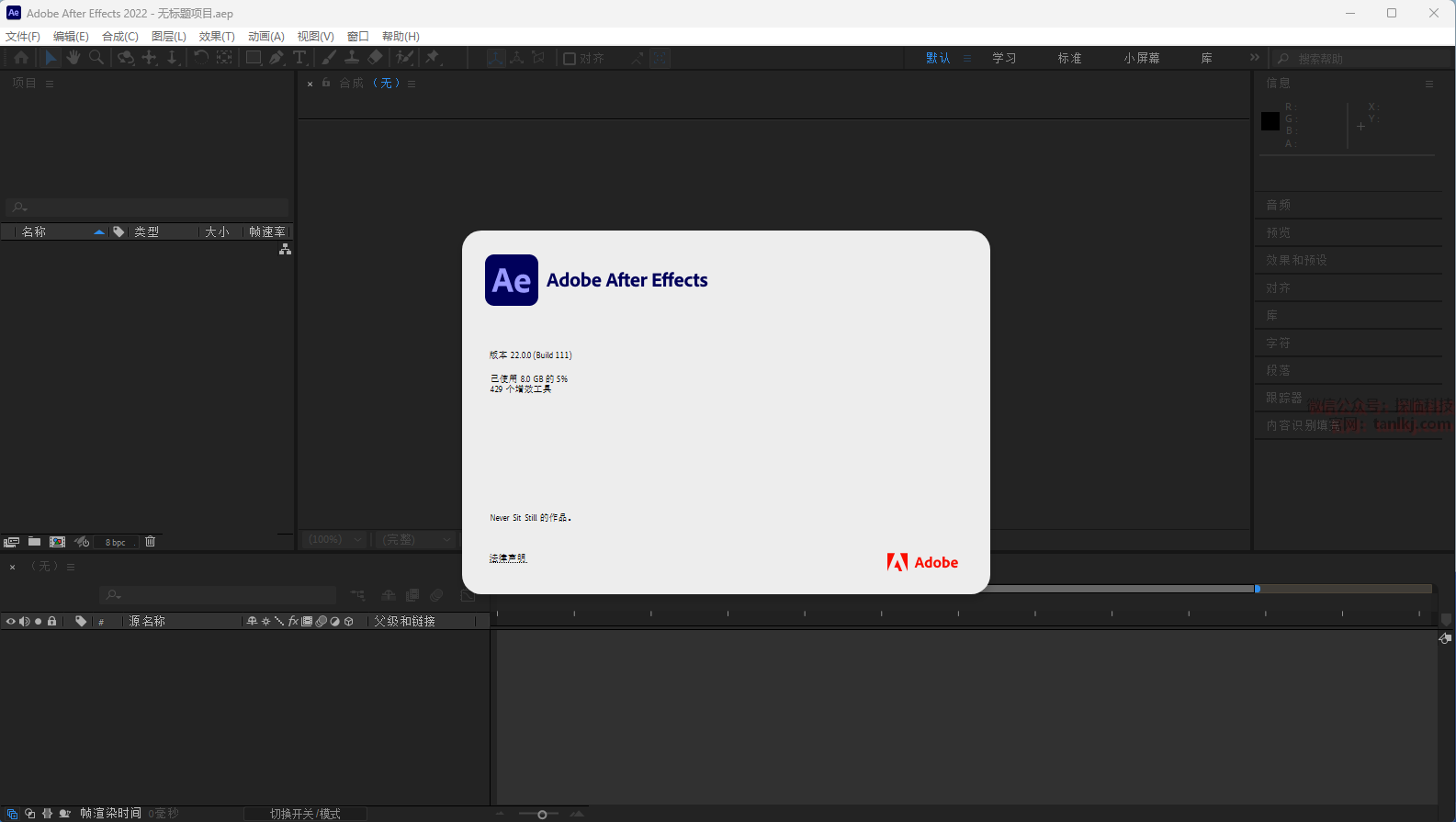Viewport: 1456px width, 822px height.
Task: Open the 法律声明 link in About dialog
Action: coord(508,558)
